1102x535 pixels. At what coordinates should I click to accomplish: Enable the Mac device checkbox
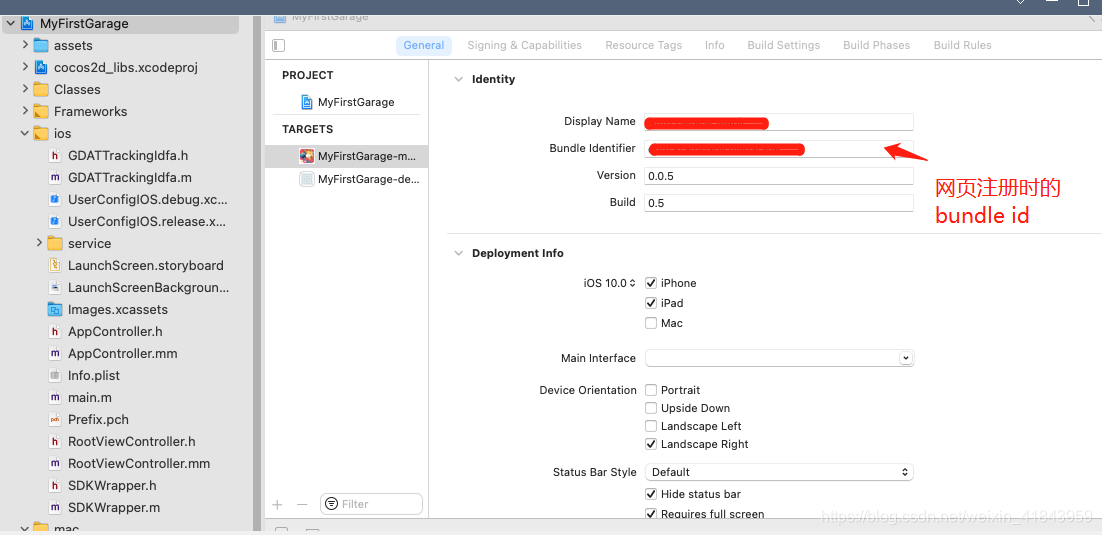tap(651, 323)
